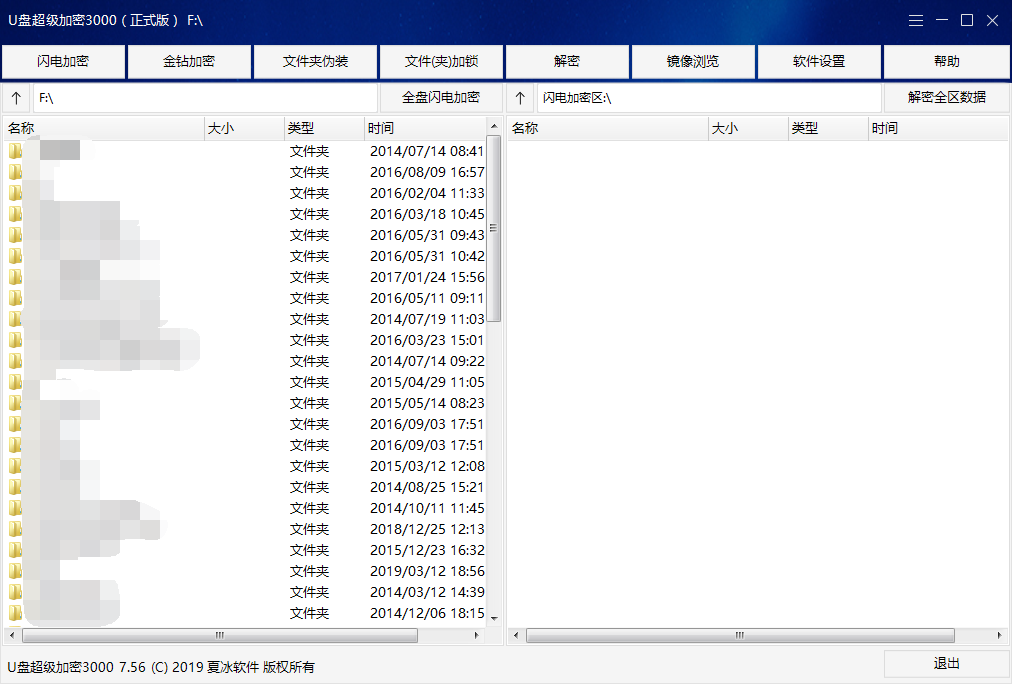This screenshot has width=1012, height=684.
Task: Go up one level in 闪电加密区 pane
Action: coord(520,98)
